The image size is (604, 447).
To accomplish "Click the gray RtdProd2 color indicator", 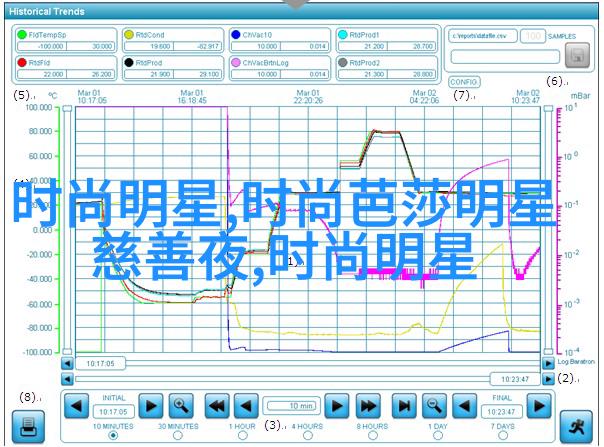I will (x=342, y=62).
